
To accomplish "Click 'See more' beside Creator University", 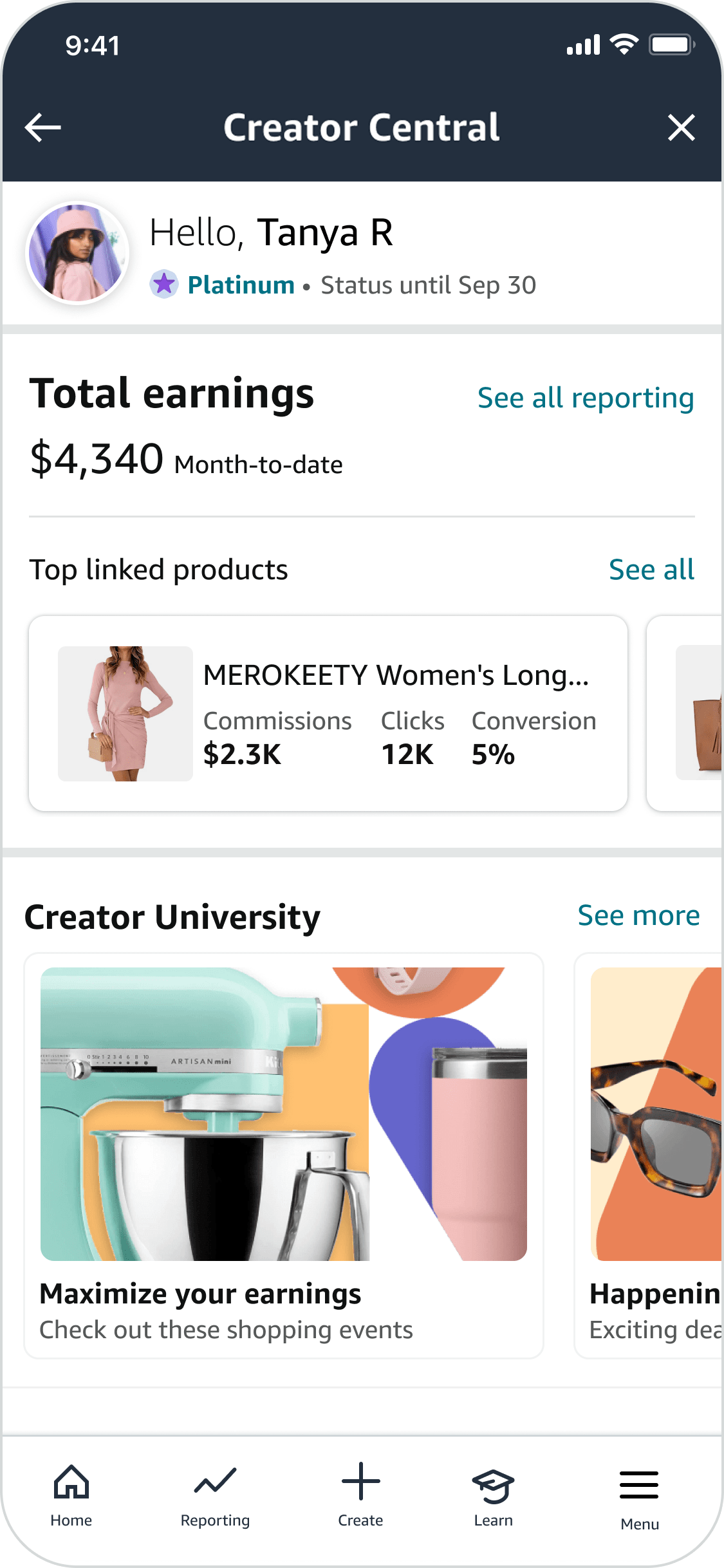I will coord(638,915).
